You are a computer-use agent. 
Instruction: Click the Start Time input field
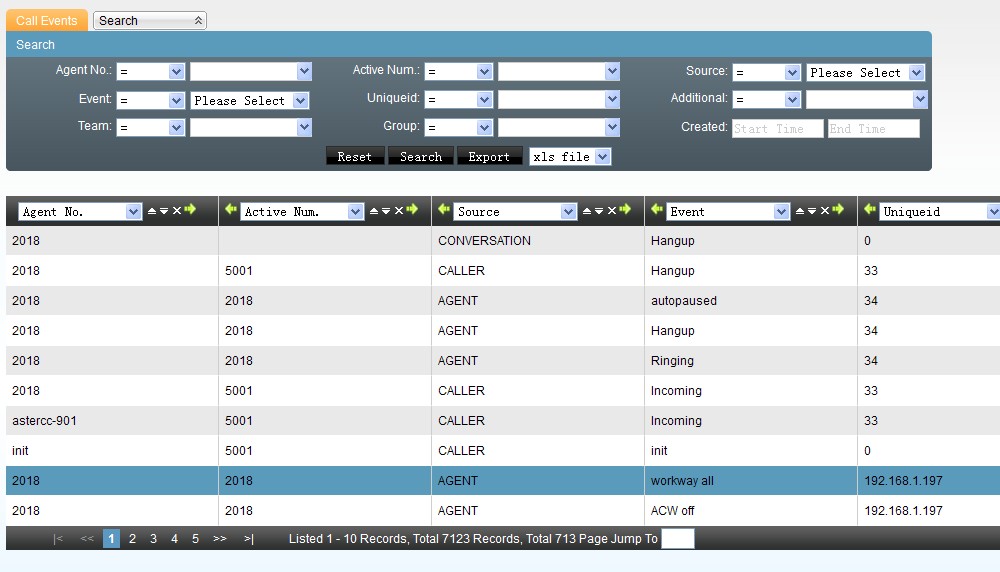[777, 128]
